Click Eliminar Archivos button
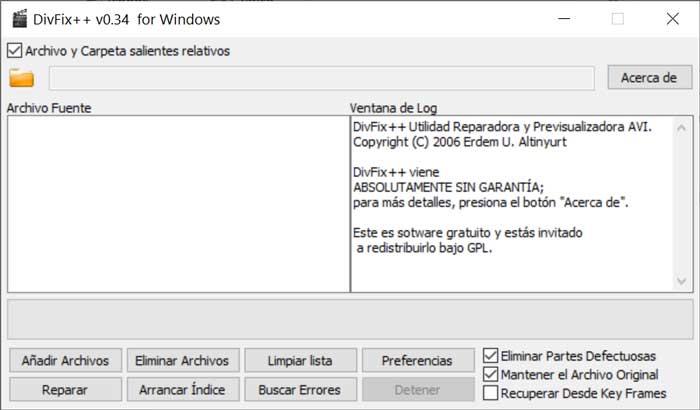This screenshot has height=410, width=700. [183, 360]
